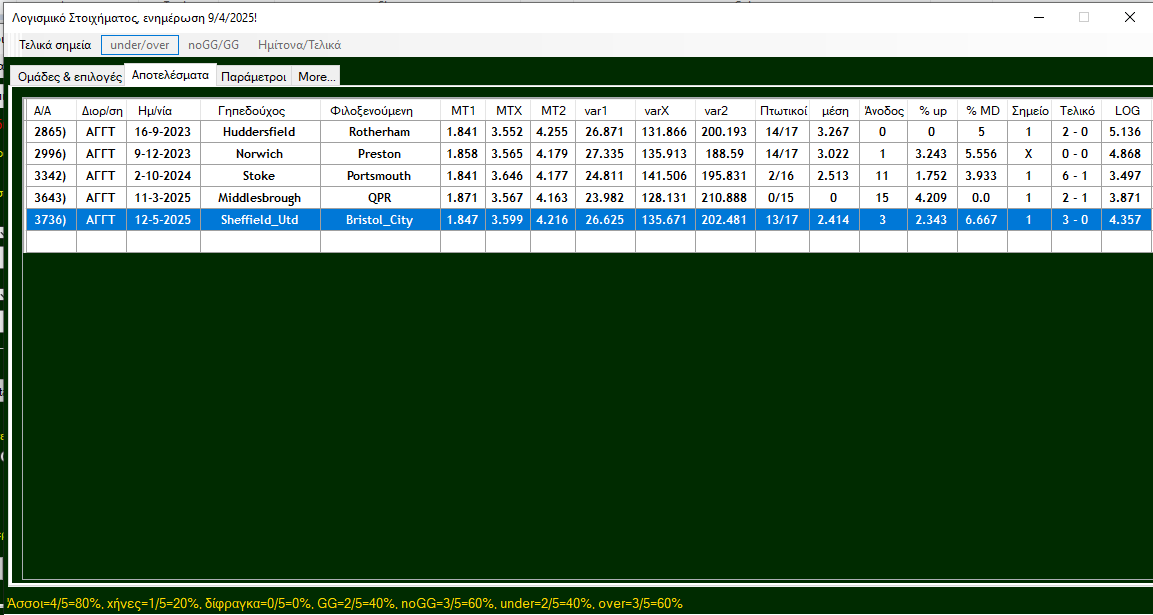The height and width of the screenshot is (615, 1153).
Task: Open the noGG/GG menu
Action: click(x=214, y=45)
